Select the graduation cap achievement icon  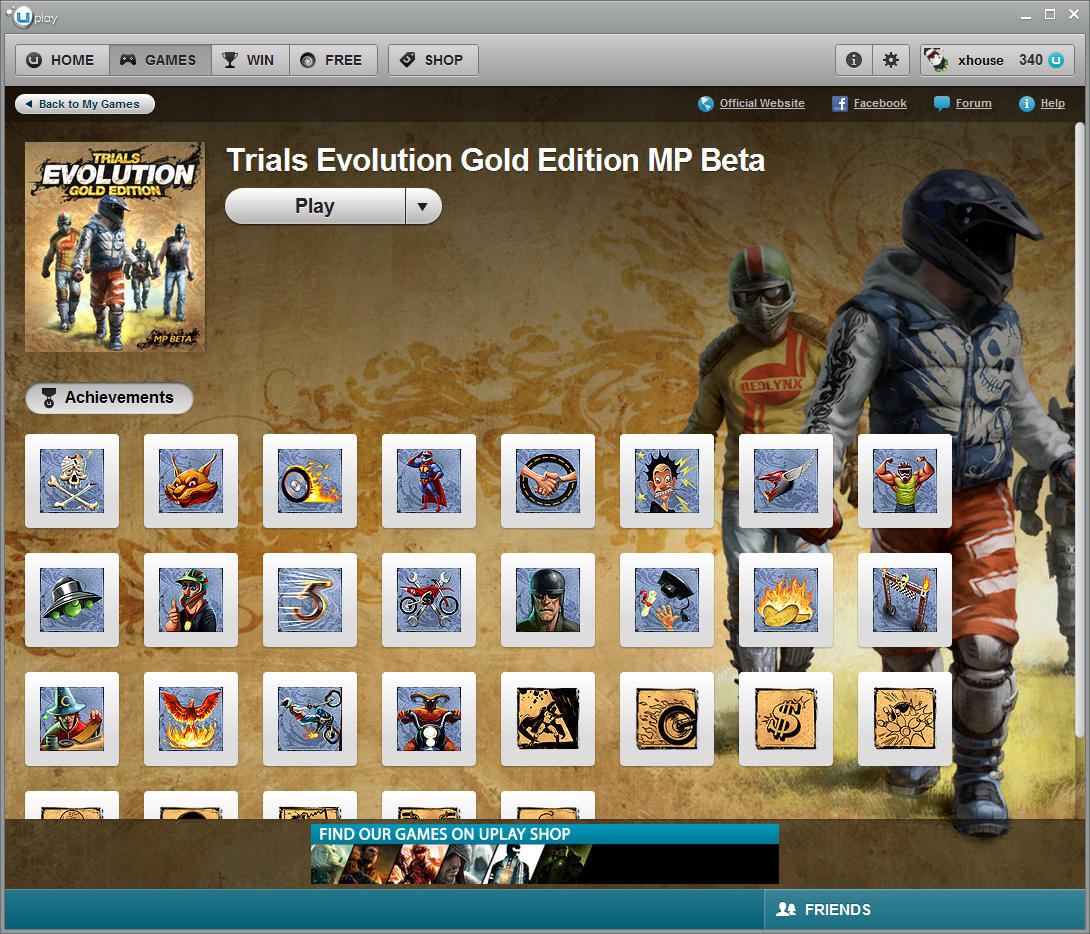click(666, 600)
